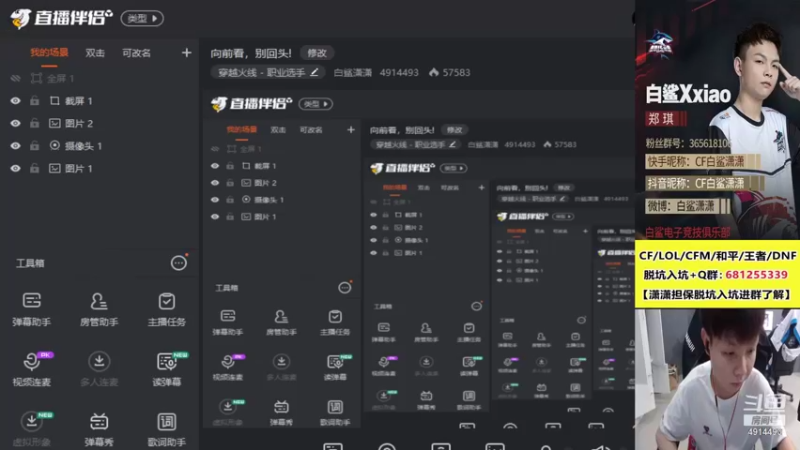
Task: Select 我的场景 tab in largest nested preview
Action: [x=242, y=130]
